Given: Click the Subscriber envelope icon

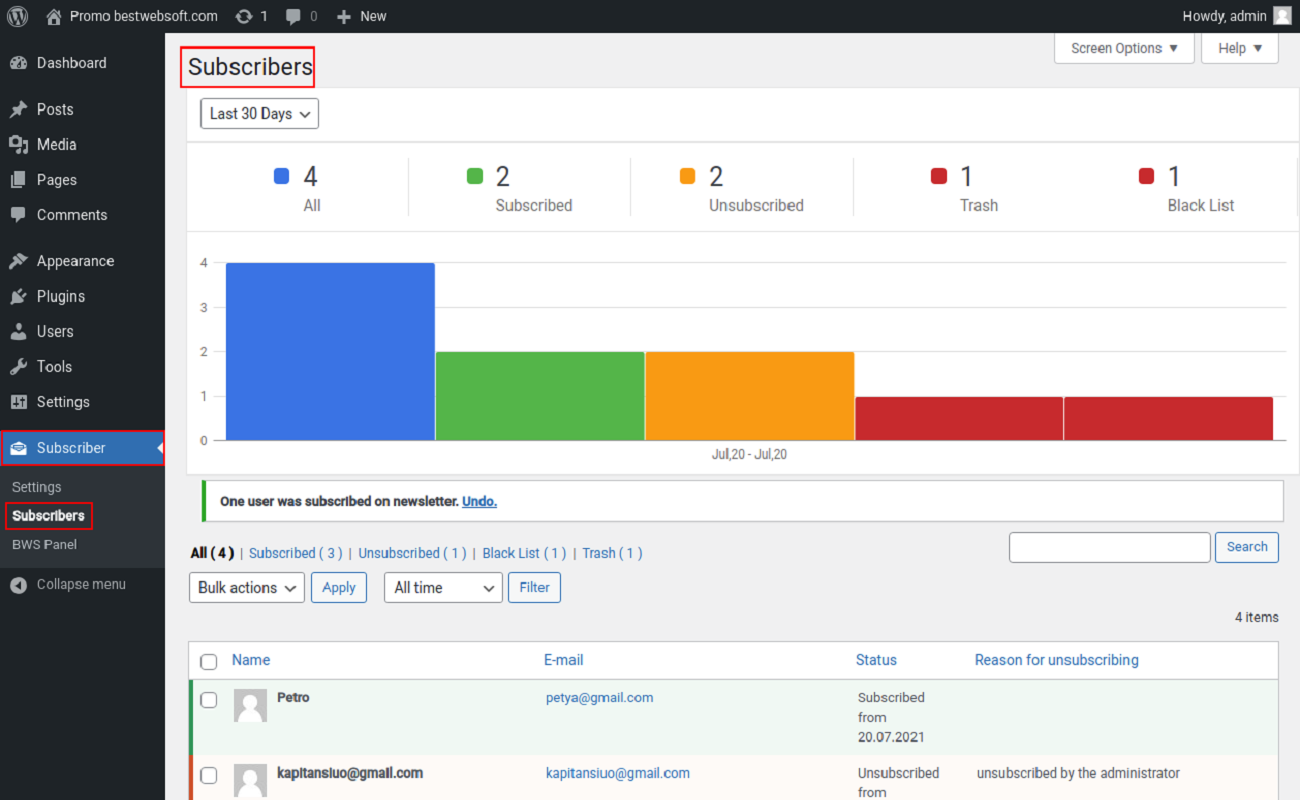Looking at the screenshot, I should point(18,448).
